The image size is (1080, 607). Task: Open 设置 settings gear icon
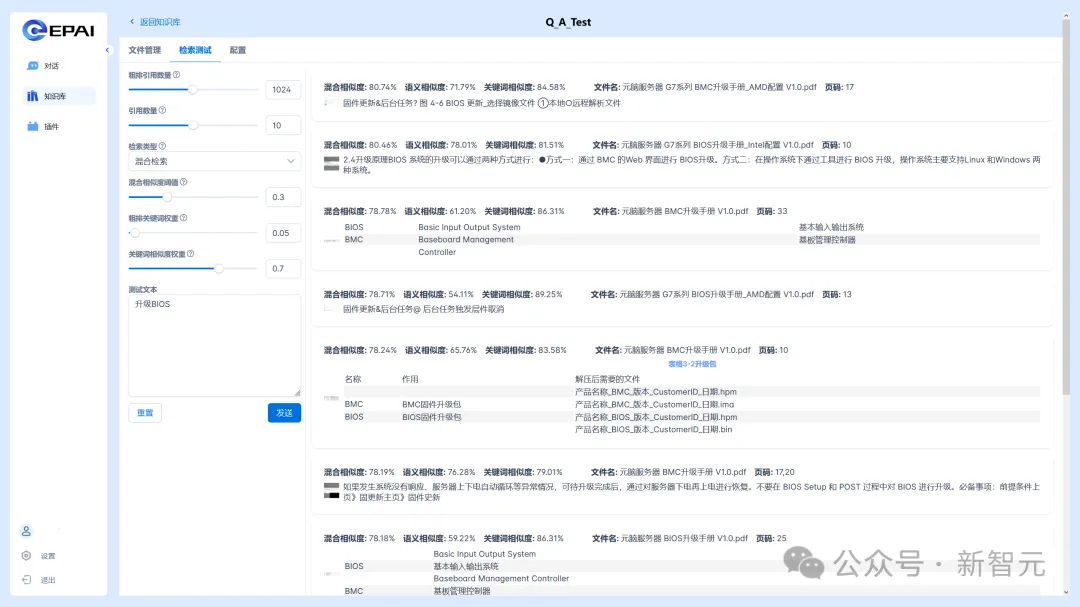point(27,556)
